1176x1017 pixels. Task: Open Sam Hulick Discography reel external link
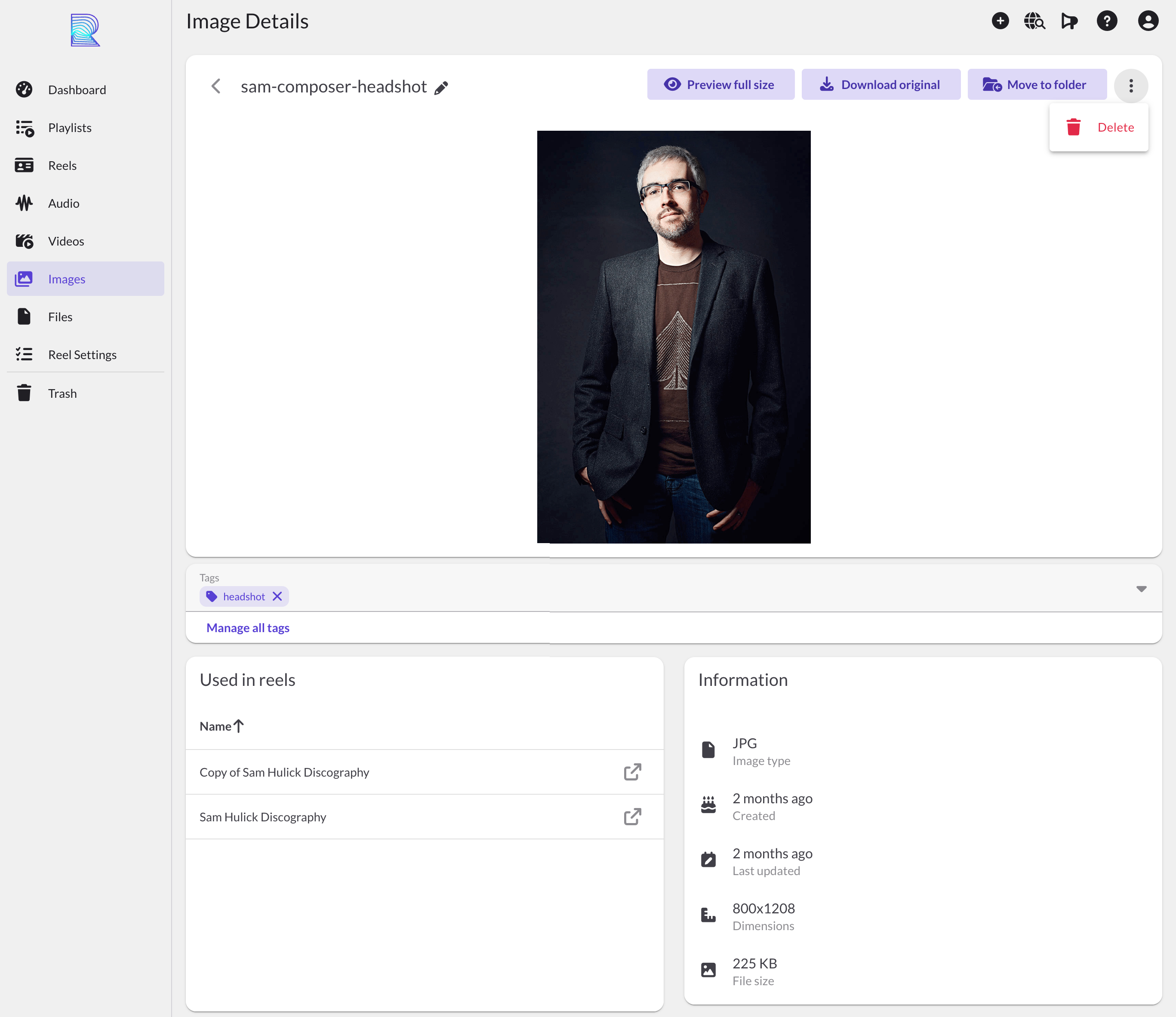tap(632, 817)
